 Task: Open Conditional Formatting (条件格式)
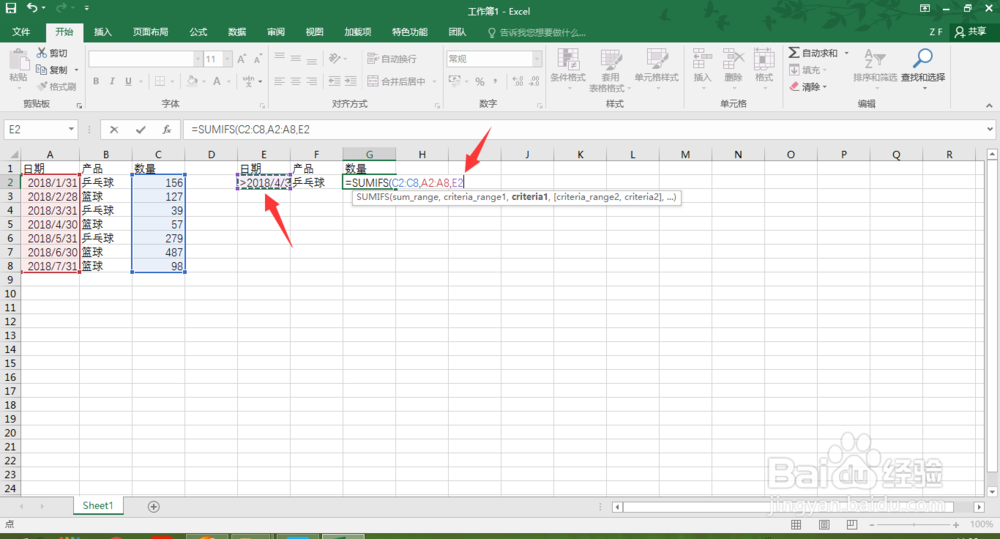pyautogui.click(x=568, y=67)
